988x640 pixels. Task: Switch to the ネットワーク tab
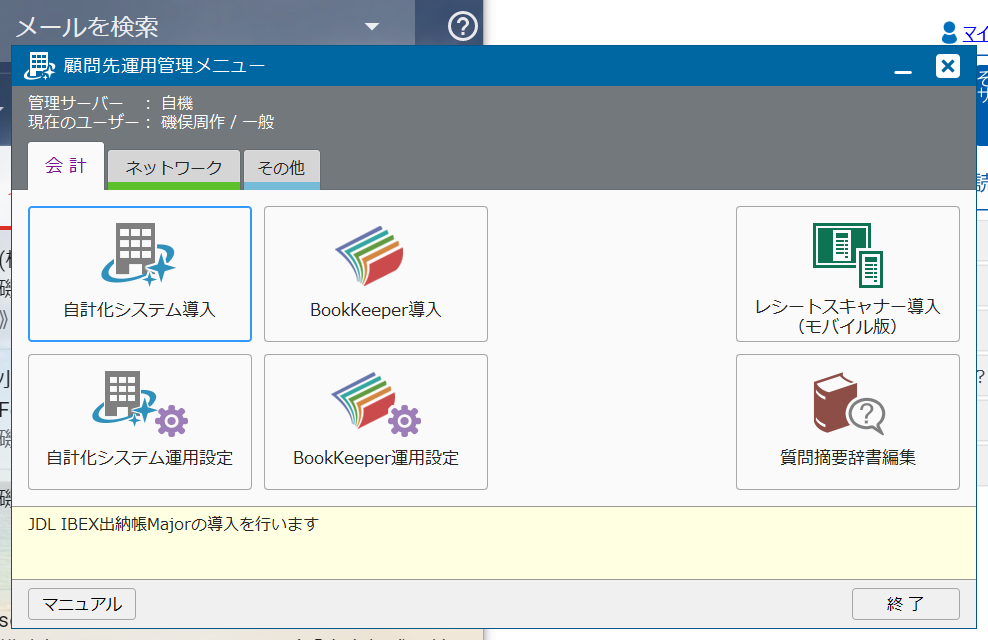coord(173,168)
